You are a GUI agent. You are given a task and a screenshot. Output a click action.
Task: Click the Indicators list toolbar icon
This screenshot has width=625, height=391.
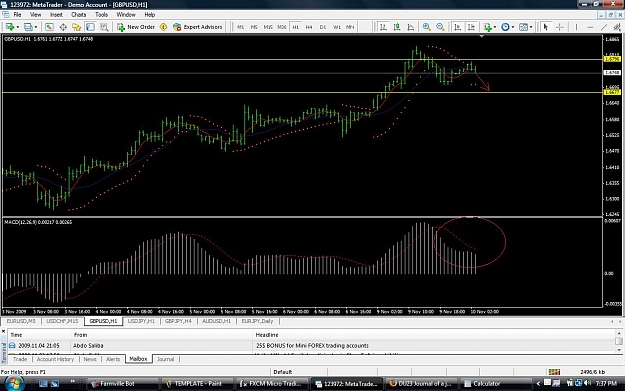tap(487, 27)
